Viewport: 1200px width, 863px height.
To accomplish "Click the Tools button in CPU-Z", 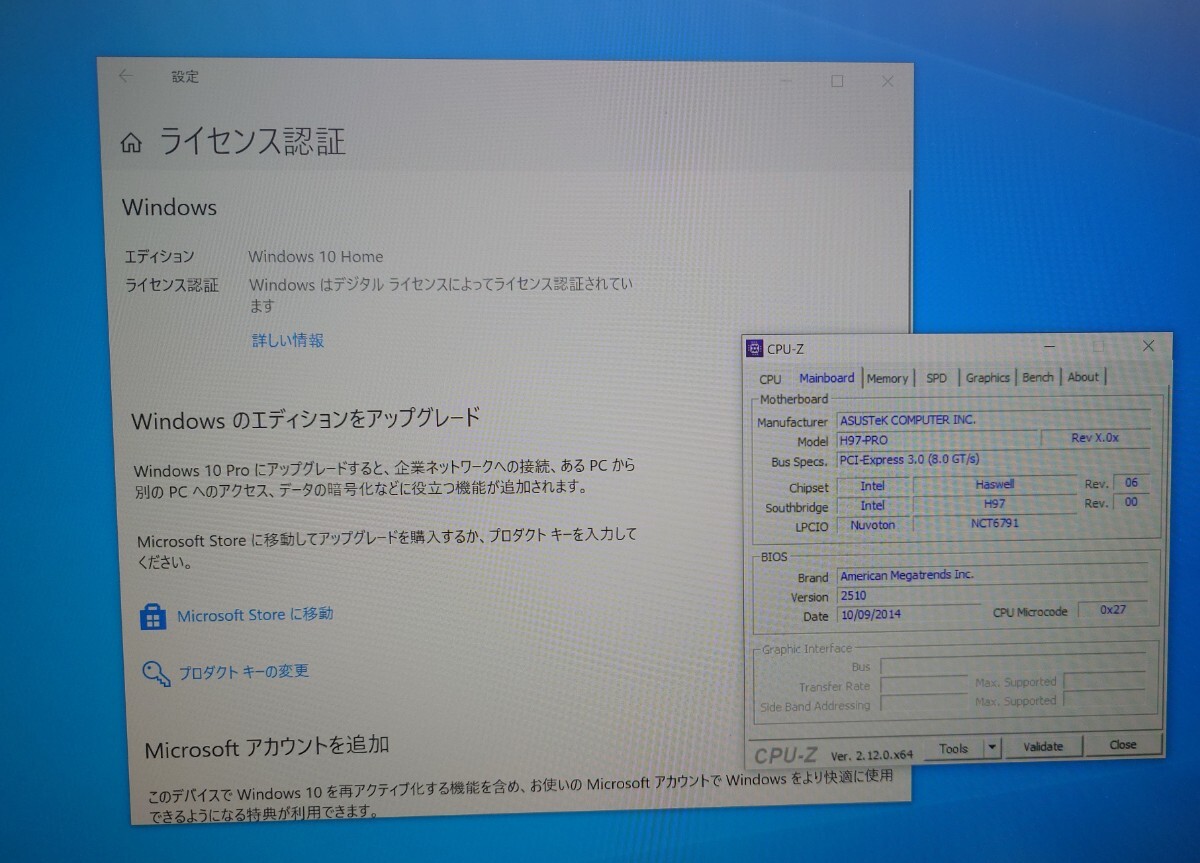I will (953, 748).
